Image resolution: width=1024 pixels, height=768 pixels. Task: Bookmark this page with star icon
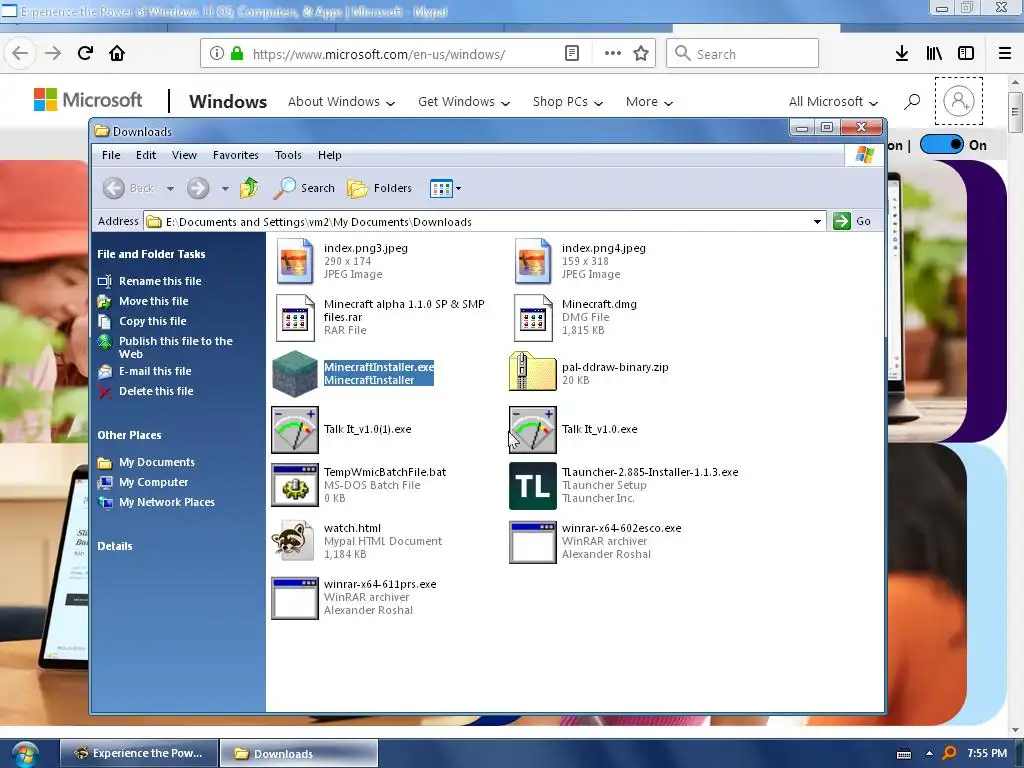click(641, 54)
